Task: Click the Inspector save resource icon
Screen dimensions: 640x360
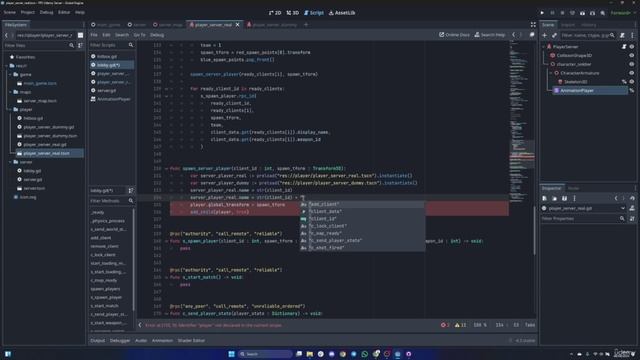Action: pos(564,198)
